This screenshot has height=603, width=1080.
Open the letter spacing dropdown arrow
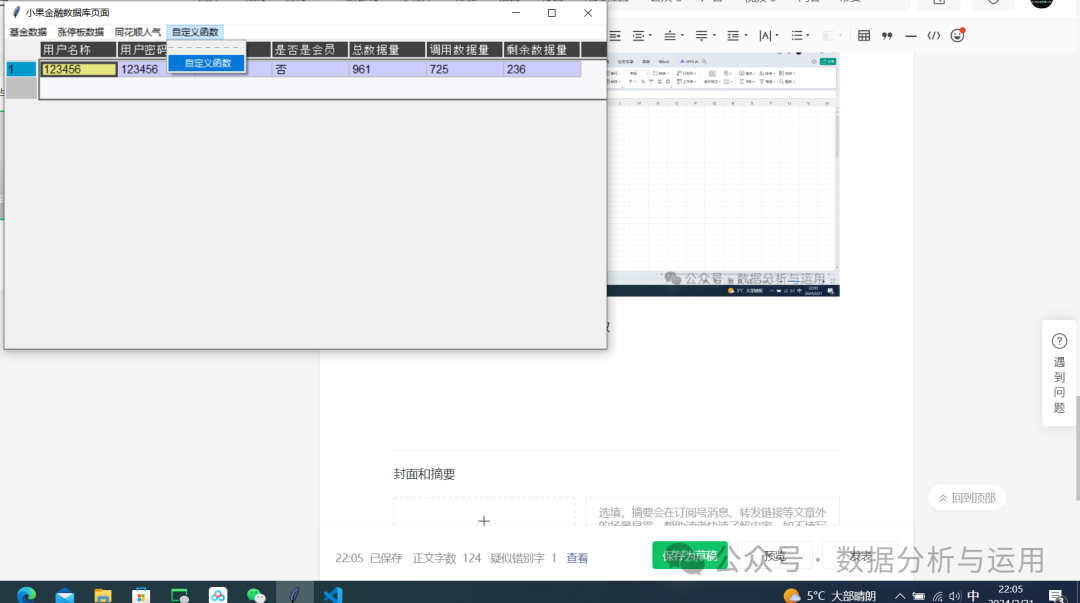[x=777, y=36]
